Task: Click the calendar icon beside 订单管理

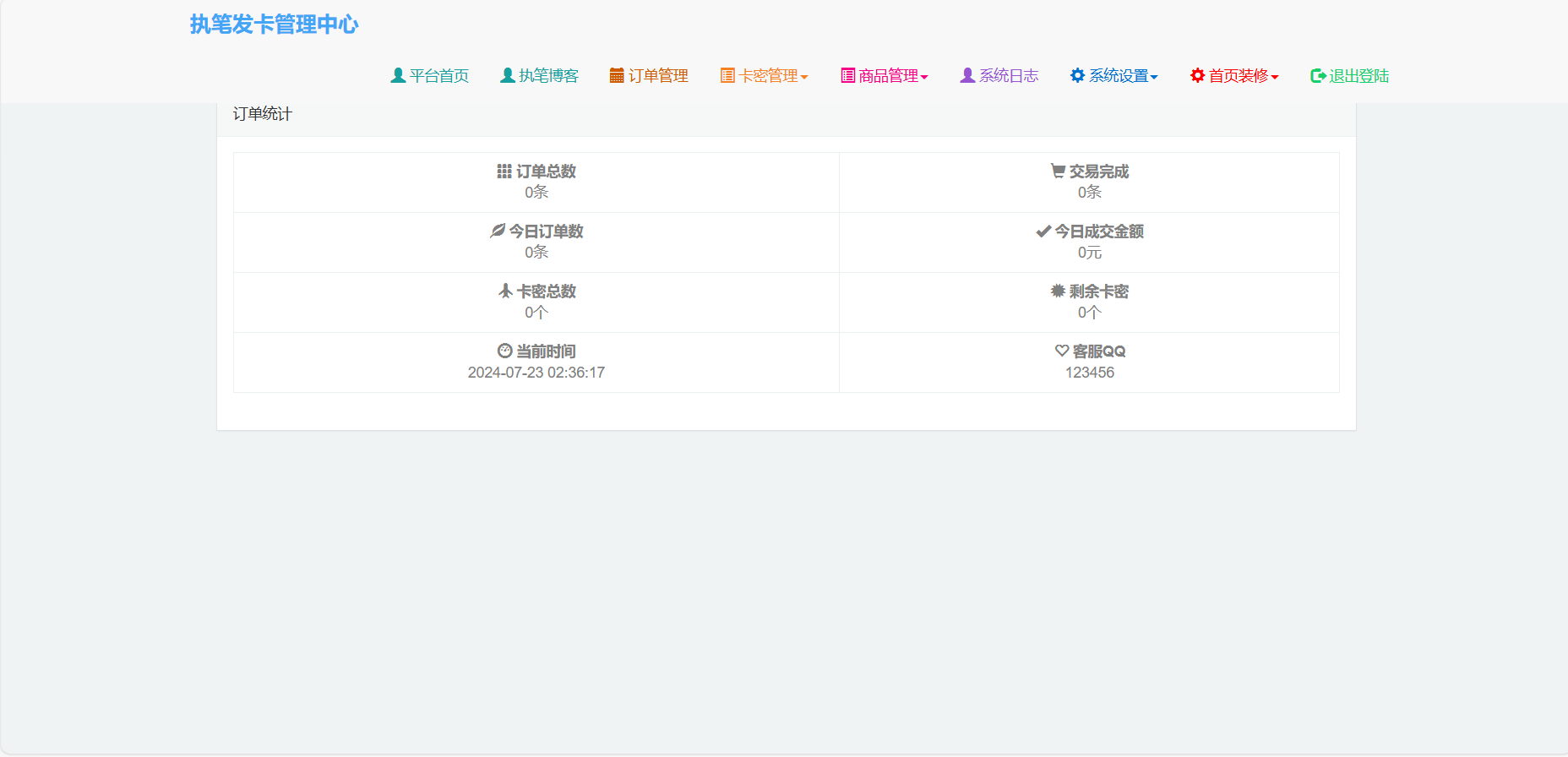Action: tap(617, 75)
